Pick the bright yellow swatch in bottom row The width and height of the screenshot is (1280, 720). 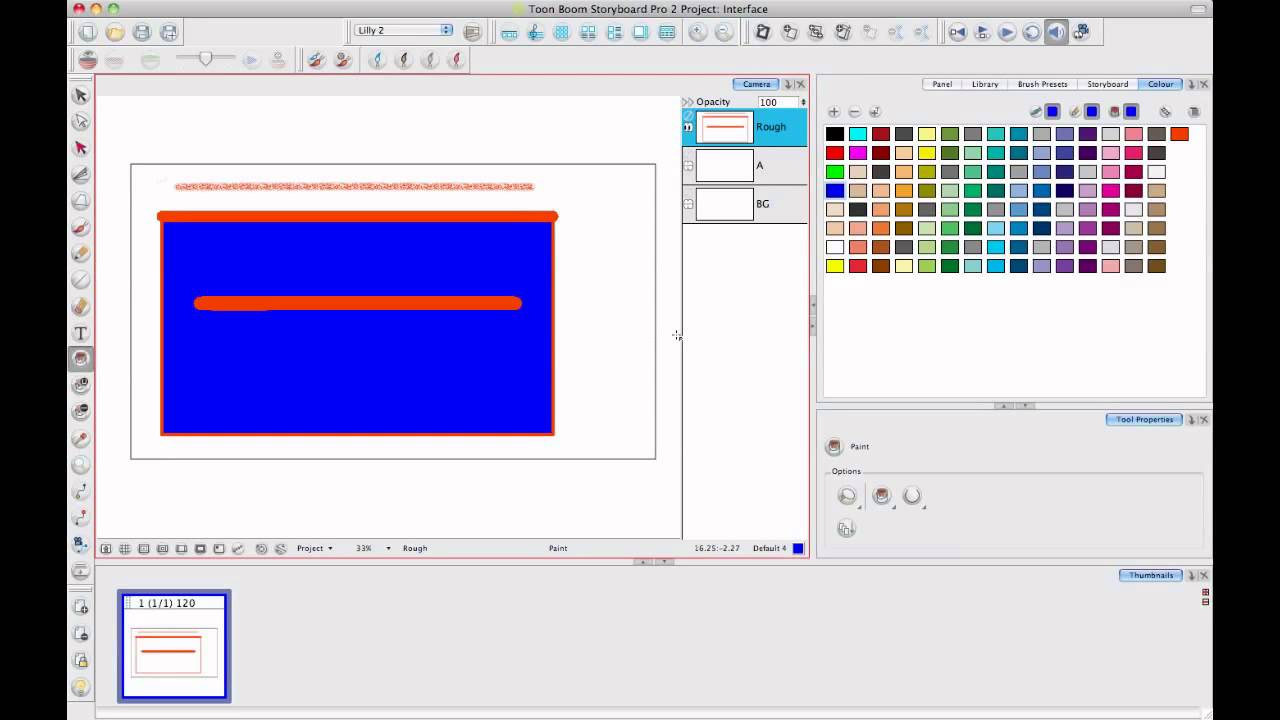coord(834,266)
